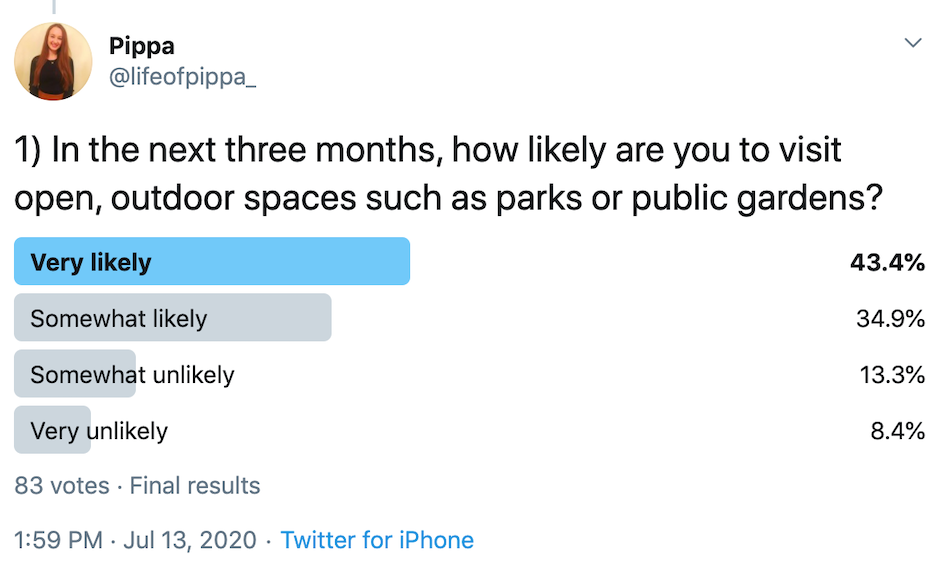Click the poll question tweet text
The width and height of the screenshot is (944, 570).
[449, 173]
